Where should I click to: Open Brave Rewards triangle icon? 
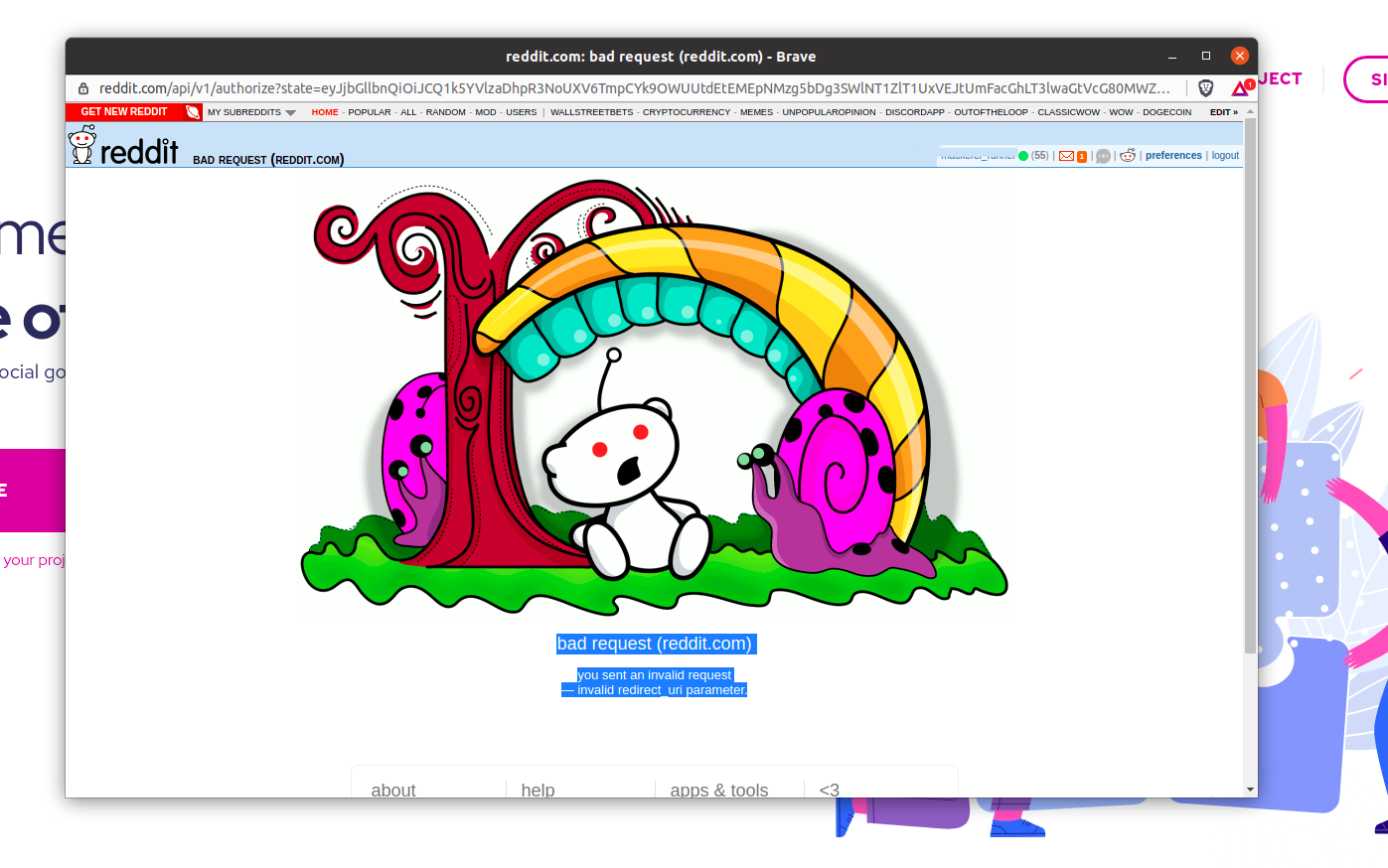click(1241, 87)
